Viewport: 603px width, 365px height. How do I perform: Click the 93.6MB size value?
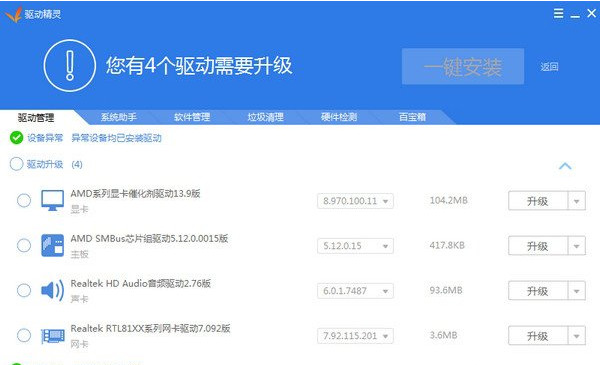click(446, 290)
